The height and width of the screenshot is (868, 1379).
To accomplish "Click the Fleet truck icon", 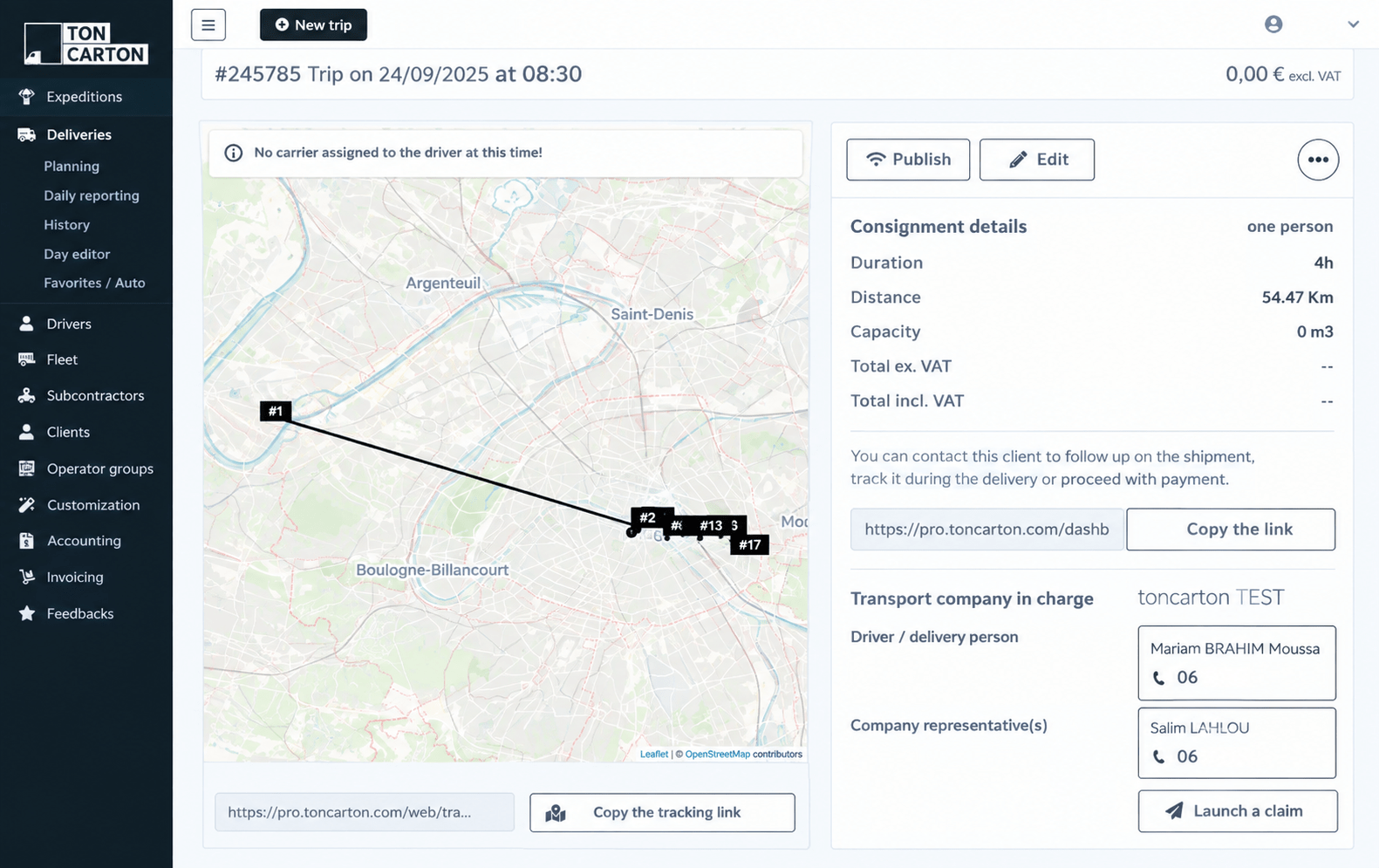I will pos(26,359).
